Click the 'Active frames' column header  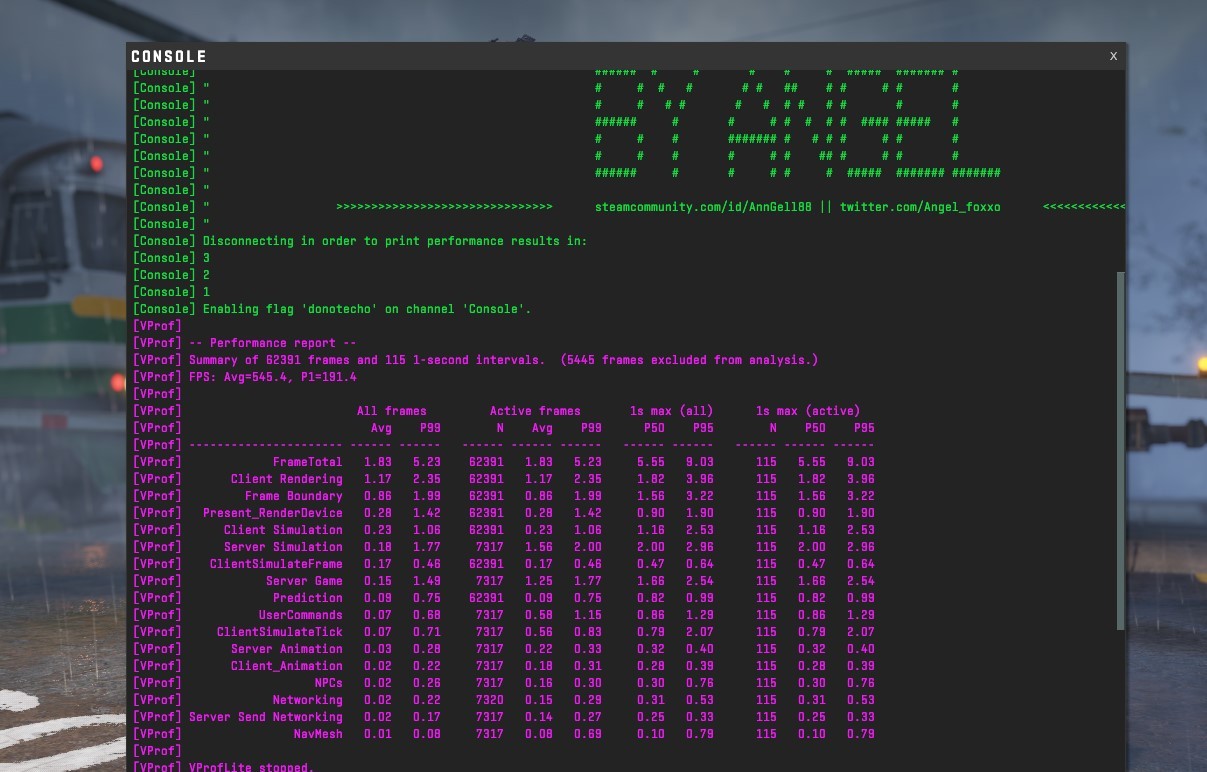pos(535,411)
